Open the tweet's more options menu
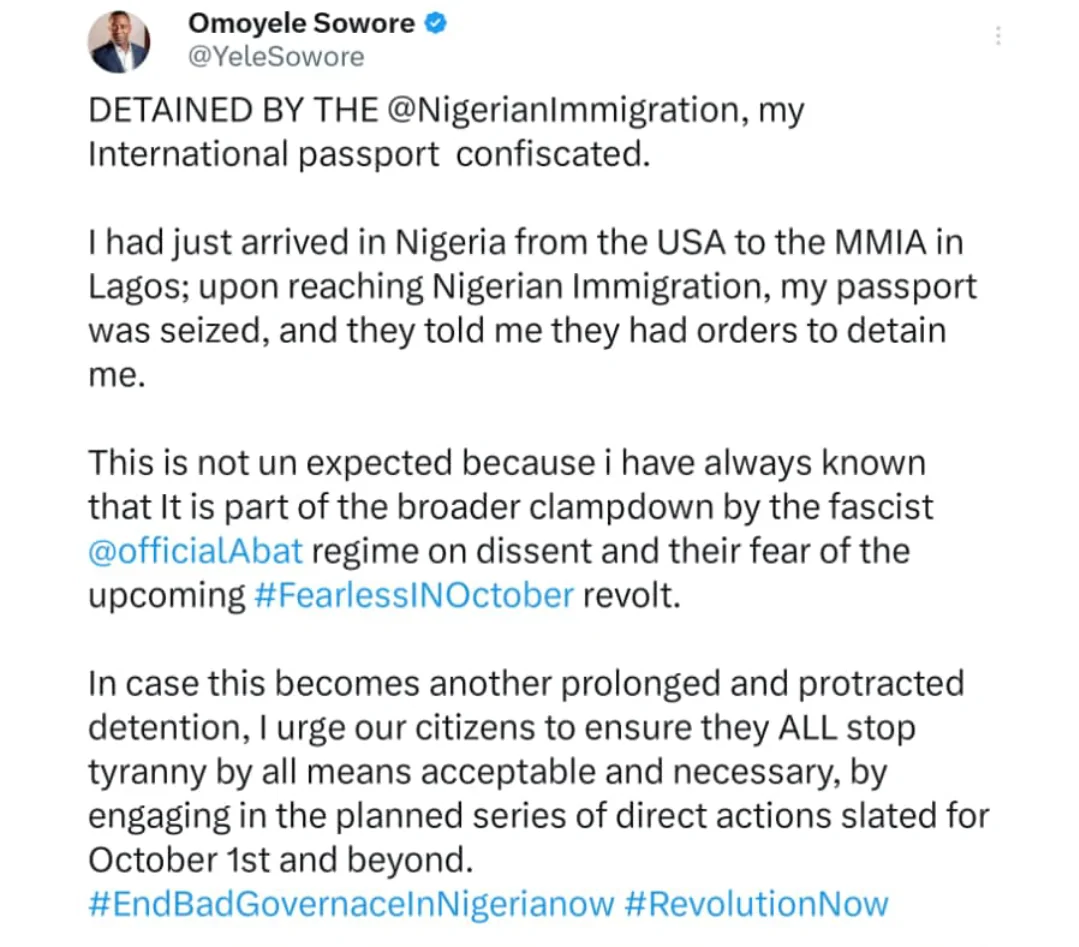 coord(996,37)
